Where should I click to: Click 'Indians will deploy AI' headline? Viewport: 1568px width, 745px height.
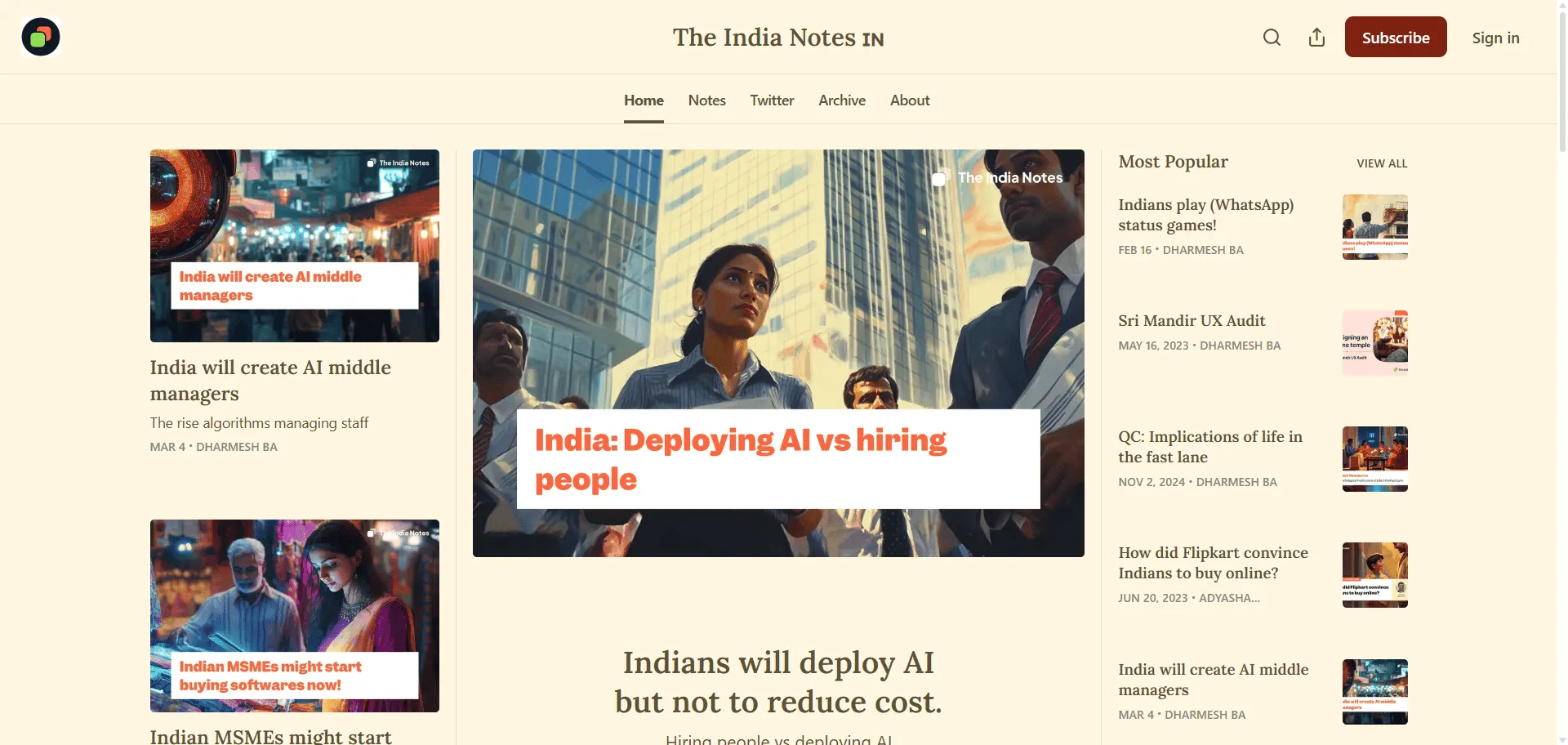coord(778,682)
